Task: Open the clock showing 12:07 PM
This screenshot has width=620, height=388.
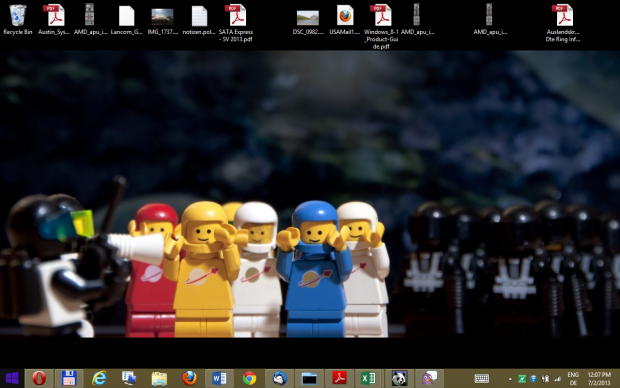Action: 599,379
